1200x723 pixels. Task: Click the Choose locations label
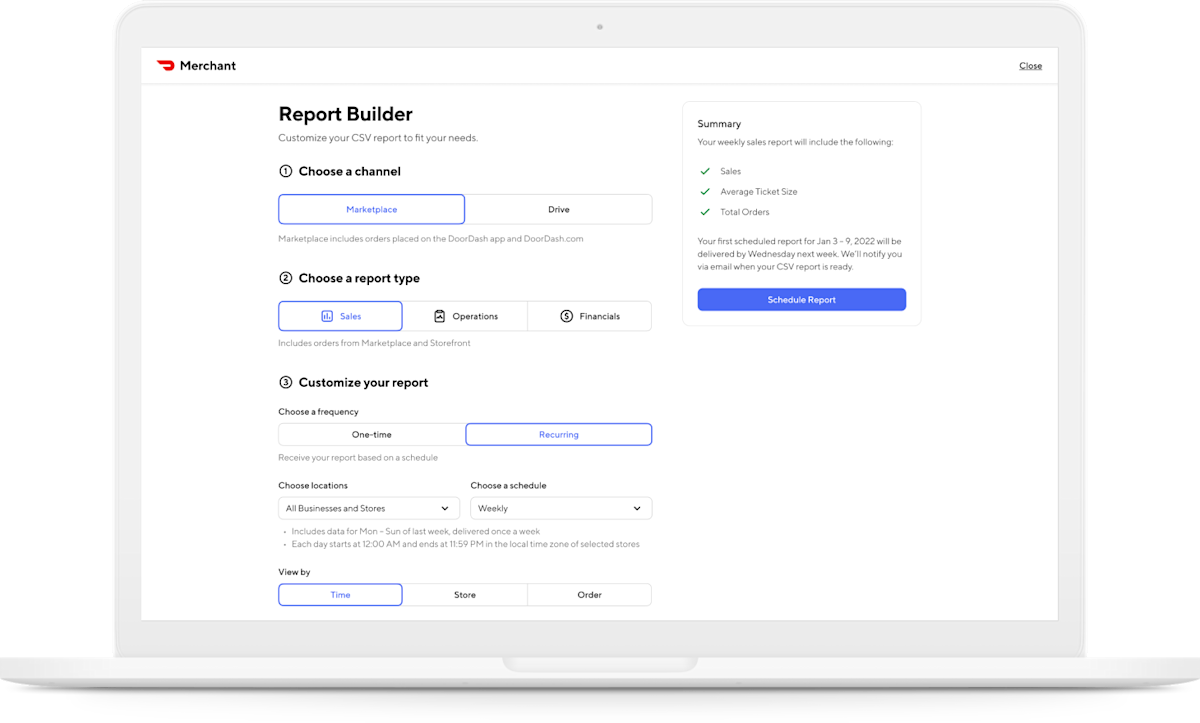tap(313, 486)
